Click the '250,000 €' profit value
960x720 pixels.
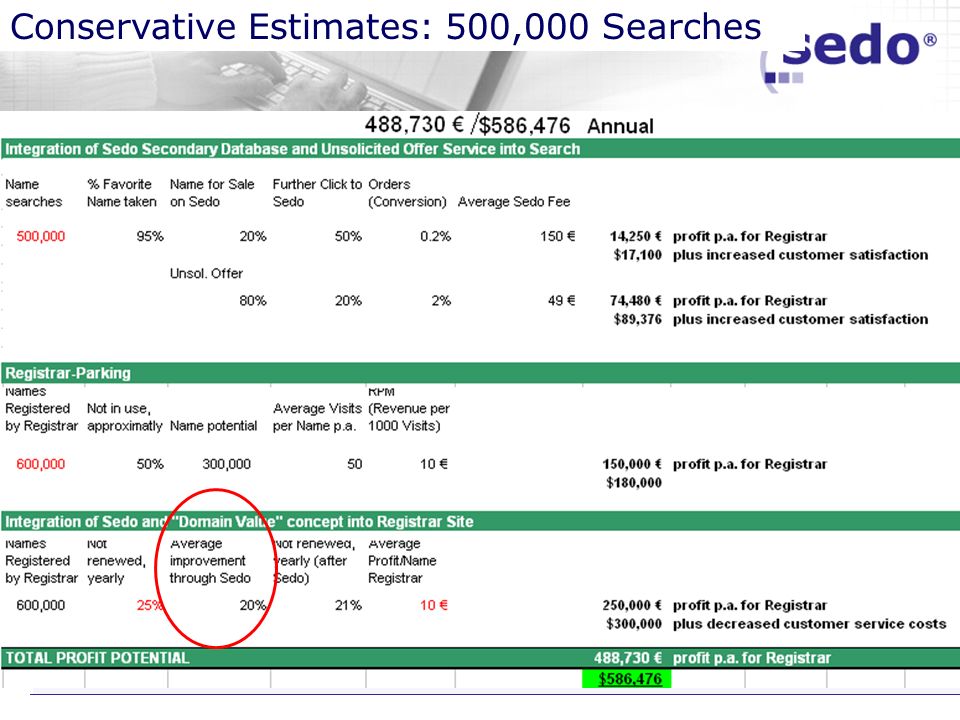tap(632, 605)
